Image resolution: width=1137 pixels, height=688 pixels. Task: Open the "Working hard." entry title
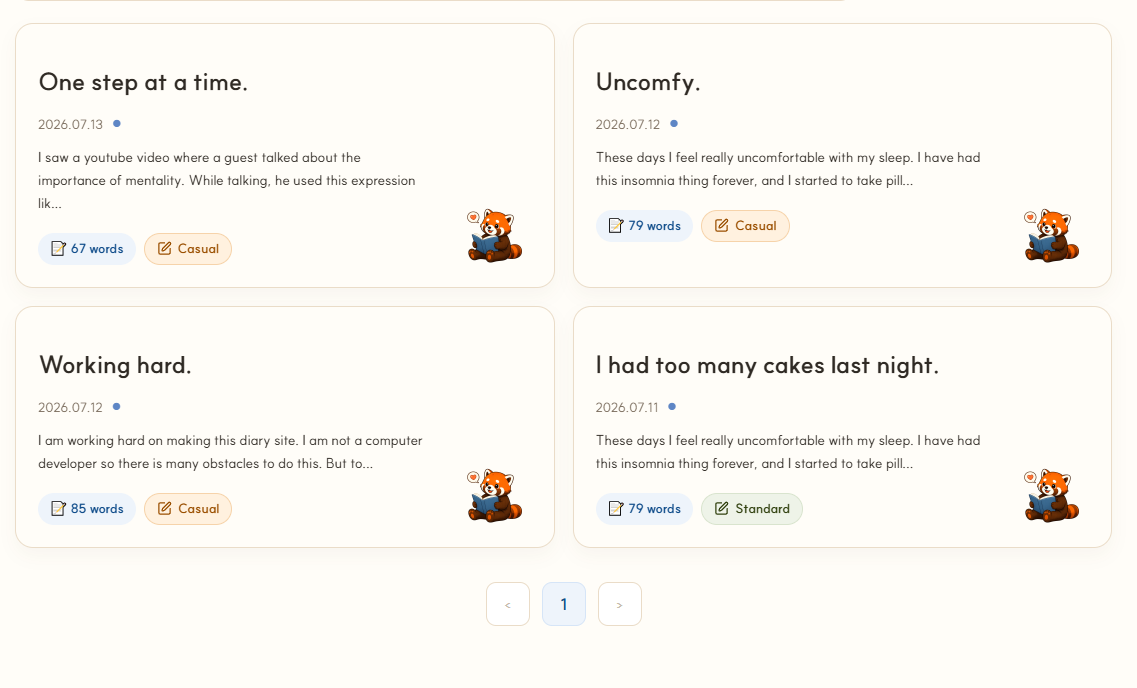115,365
